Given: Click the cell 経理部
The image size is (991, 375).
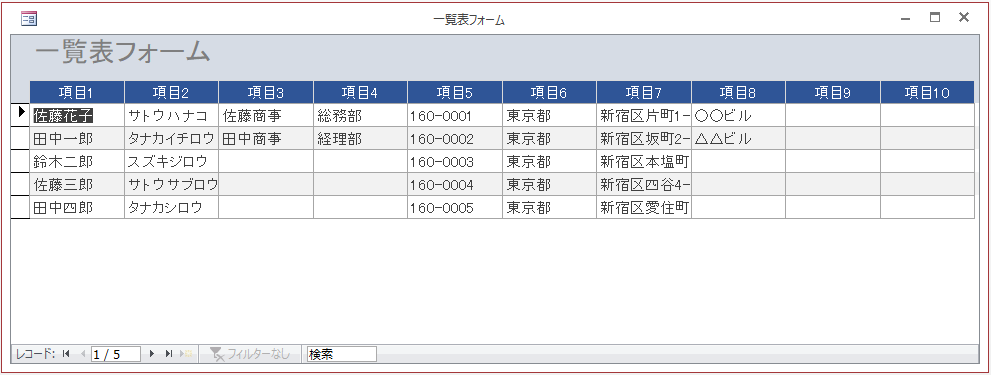Looking at the screenshot, I should click(x=360, y=138).
